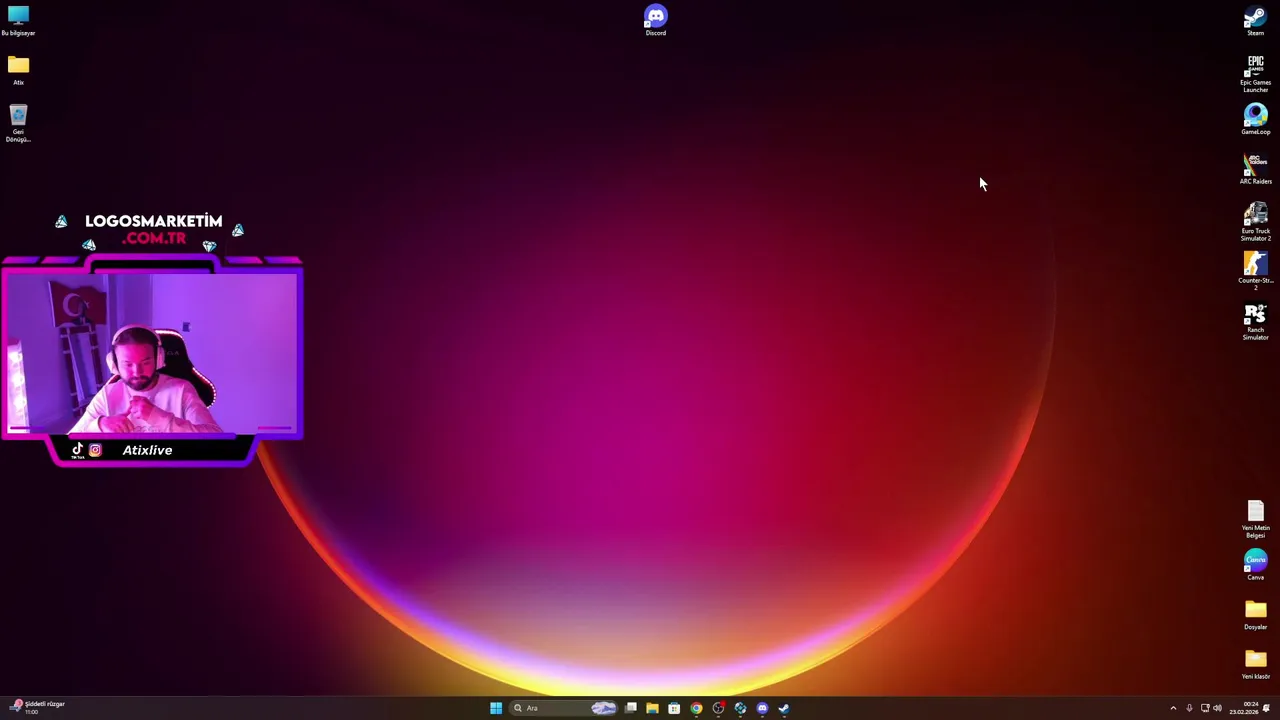Viewport: 1280px width, 720px height.
Task: Select the Discord desktop shortcut
Action: point(655,21)
